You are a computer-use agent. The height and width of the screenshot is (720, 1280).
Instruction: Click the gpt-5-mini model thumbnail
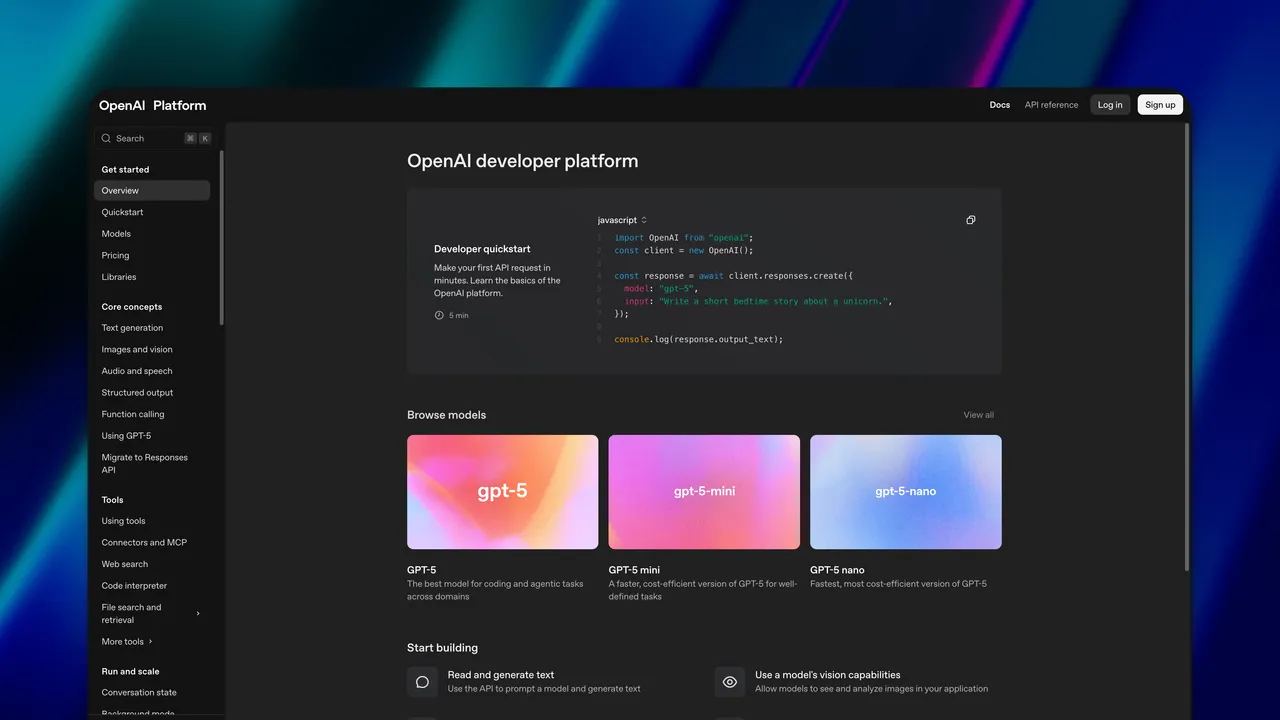(704, 492)
